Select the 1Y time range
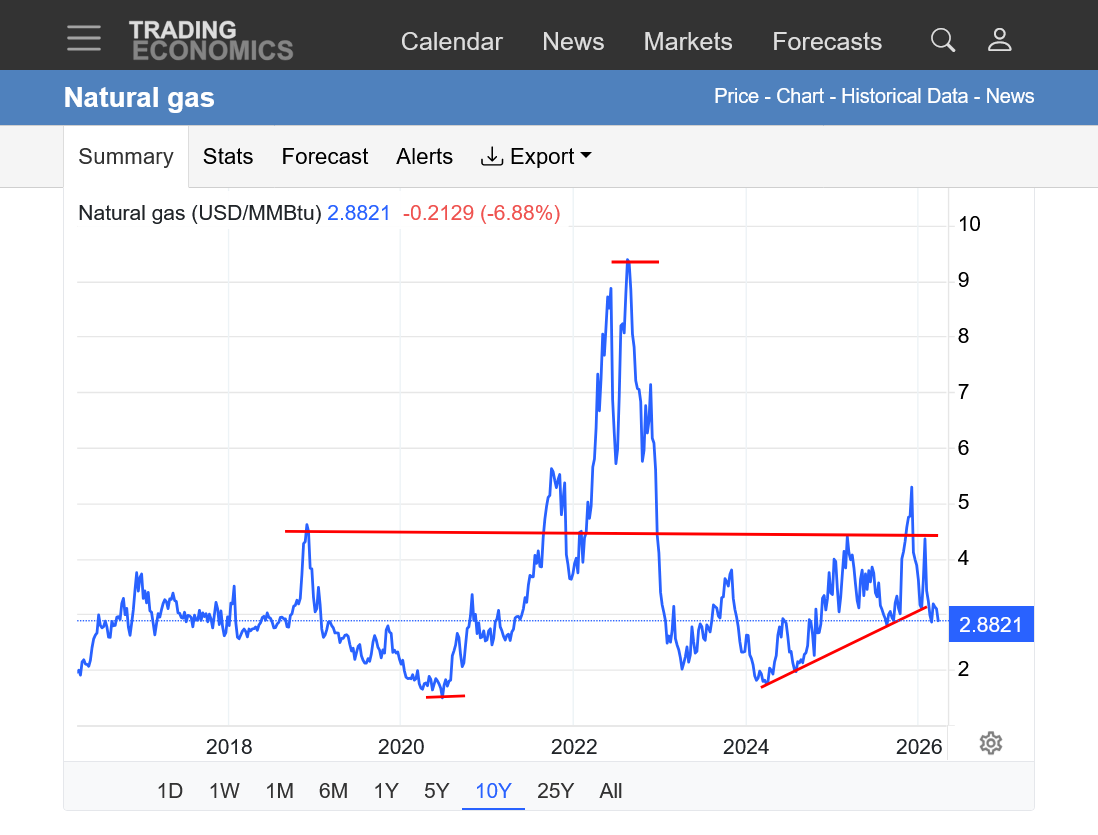Screen dimensions: 1098x835 pos(386,791)
